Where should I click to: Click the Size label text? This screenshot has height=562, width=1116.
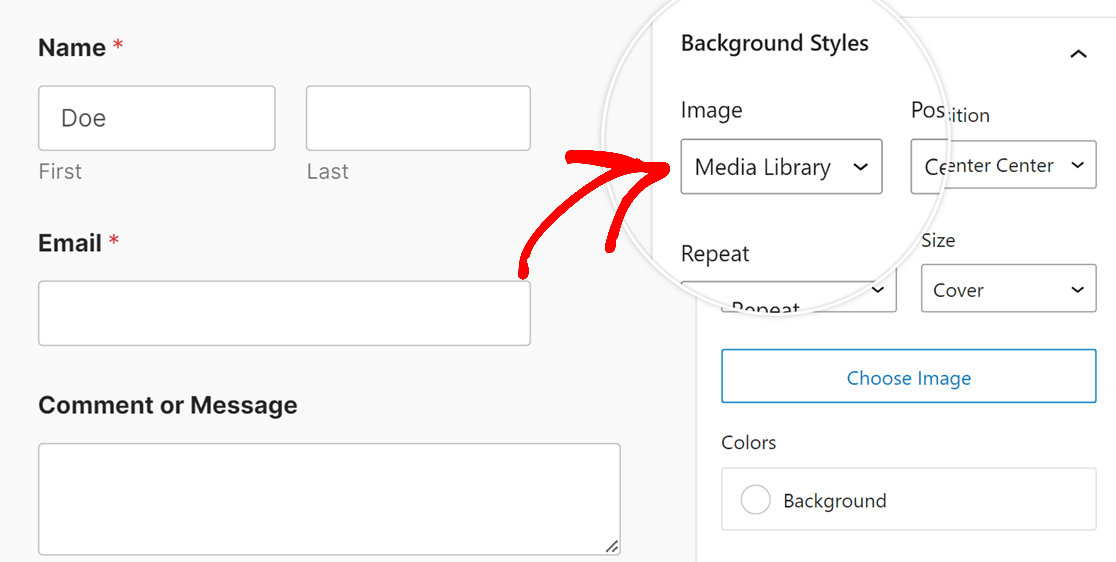pyautogui.click(x=938, y=240)
